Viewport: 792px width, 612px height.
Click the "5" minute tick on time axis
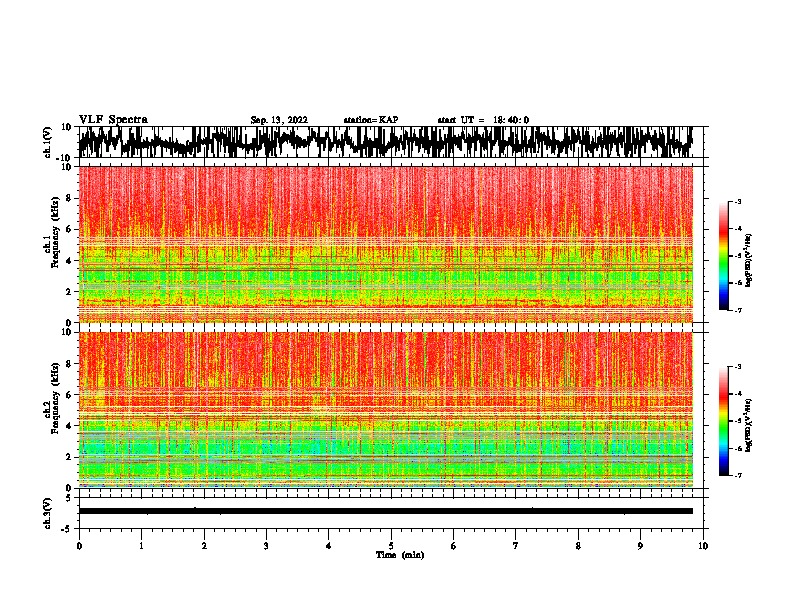point(391,546)
